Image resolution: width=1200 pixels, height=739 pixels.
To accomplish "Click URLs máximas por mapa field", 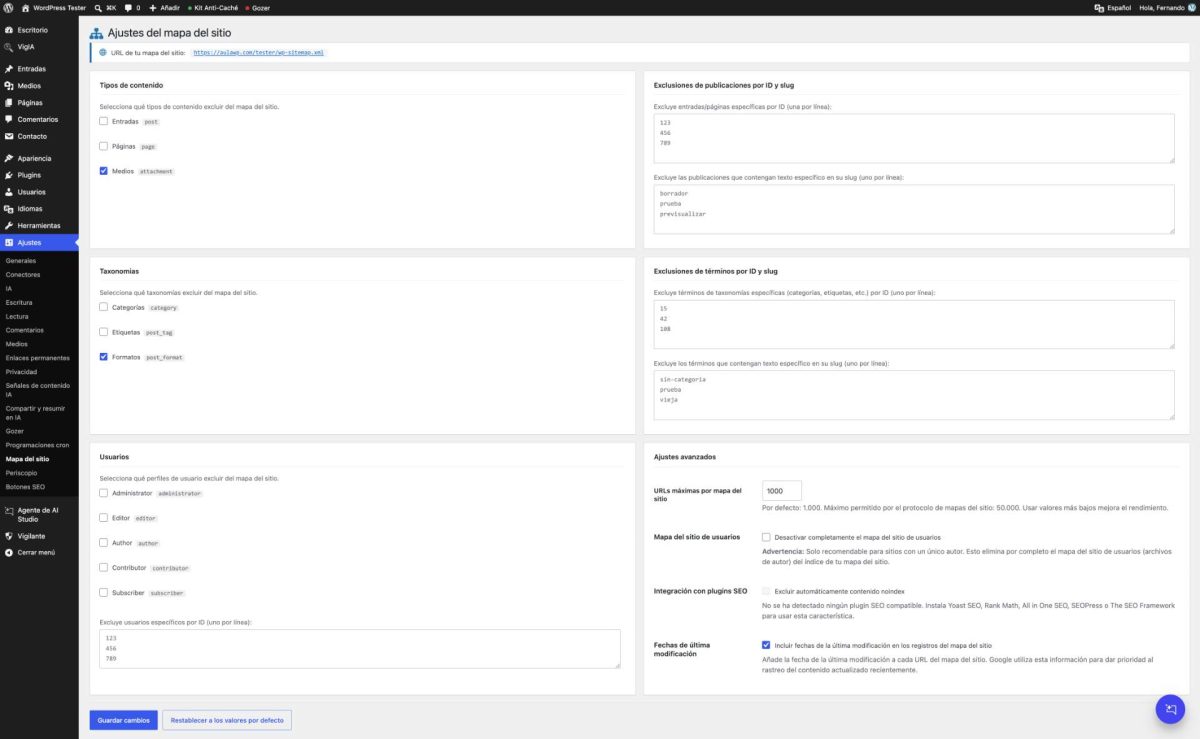I will 782,490.
